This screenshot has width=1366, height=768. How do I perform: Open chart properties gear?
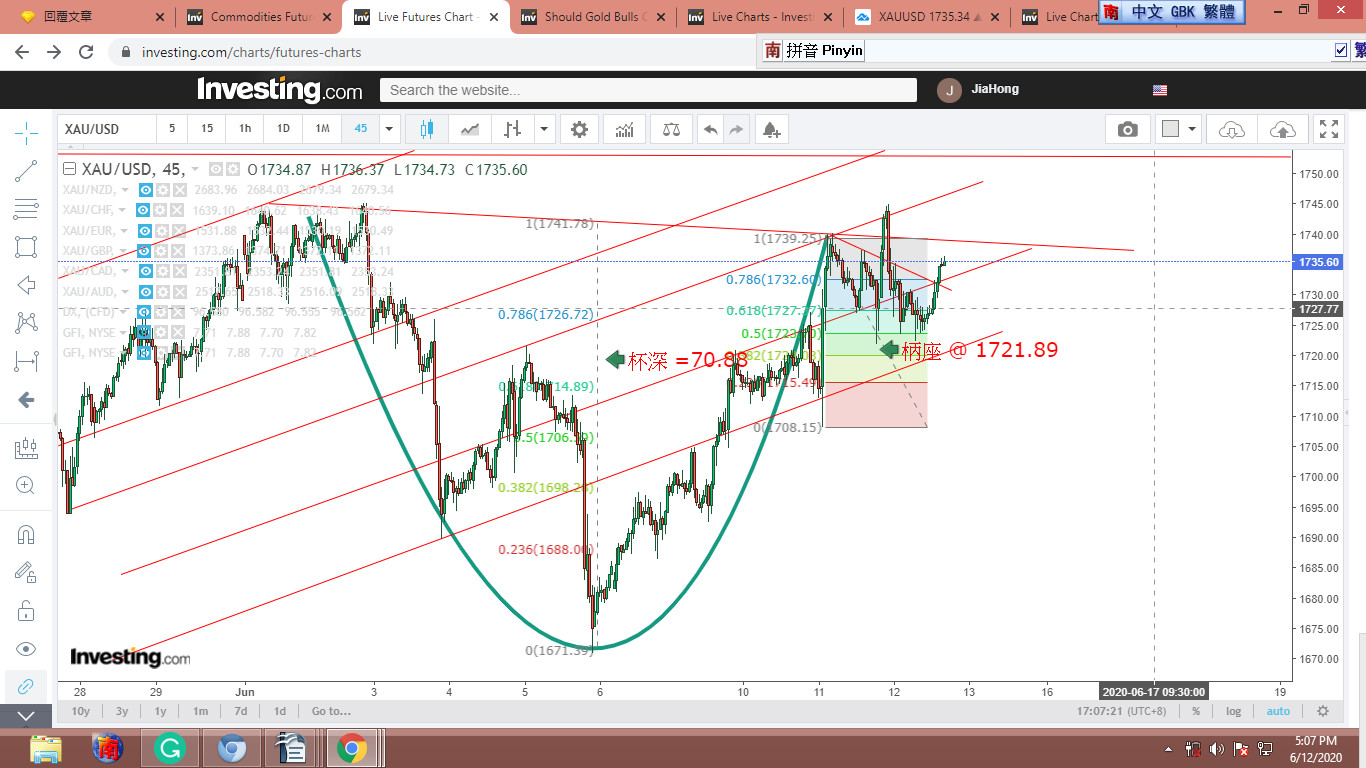[579, 129]
